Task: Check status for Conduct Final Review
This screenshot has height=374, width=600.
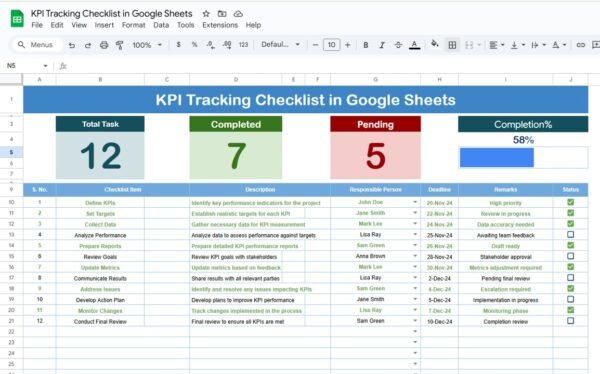Action: [x=571, y=321]
